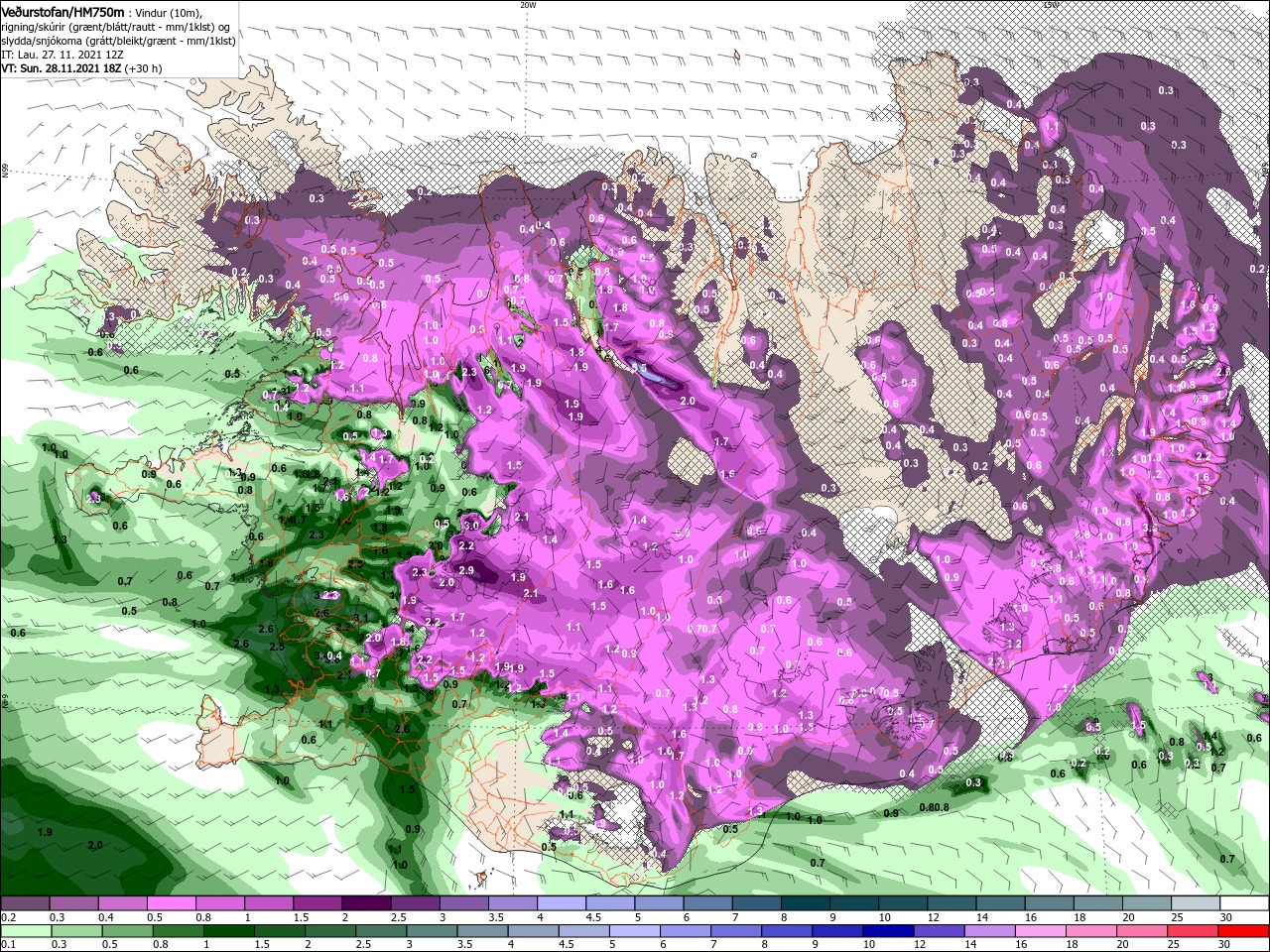
Task: Click the '25' value in the upper legend
Action: (1177, 917)
